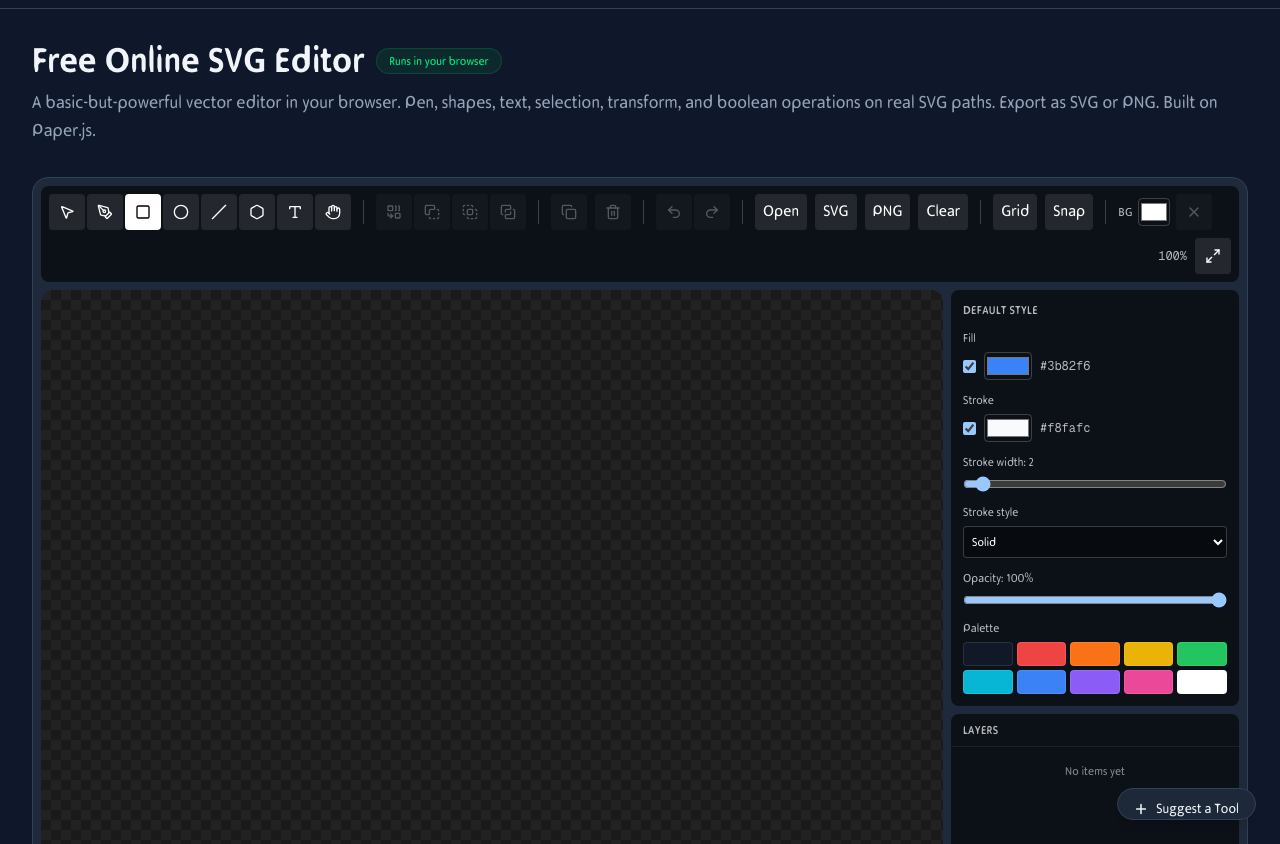1280x844 pixels.
Task: Pick the yellow palette swatch
Action: pyautogui.click(x=1148, y=654)
